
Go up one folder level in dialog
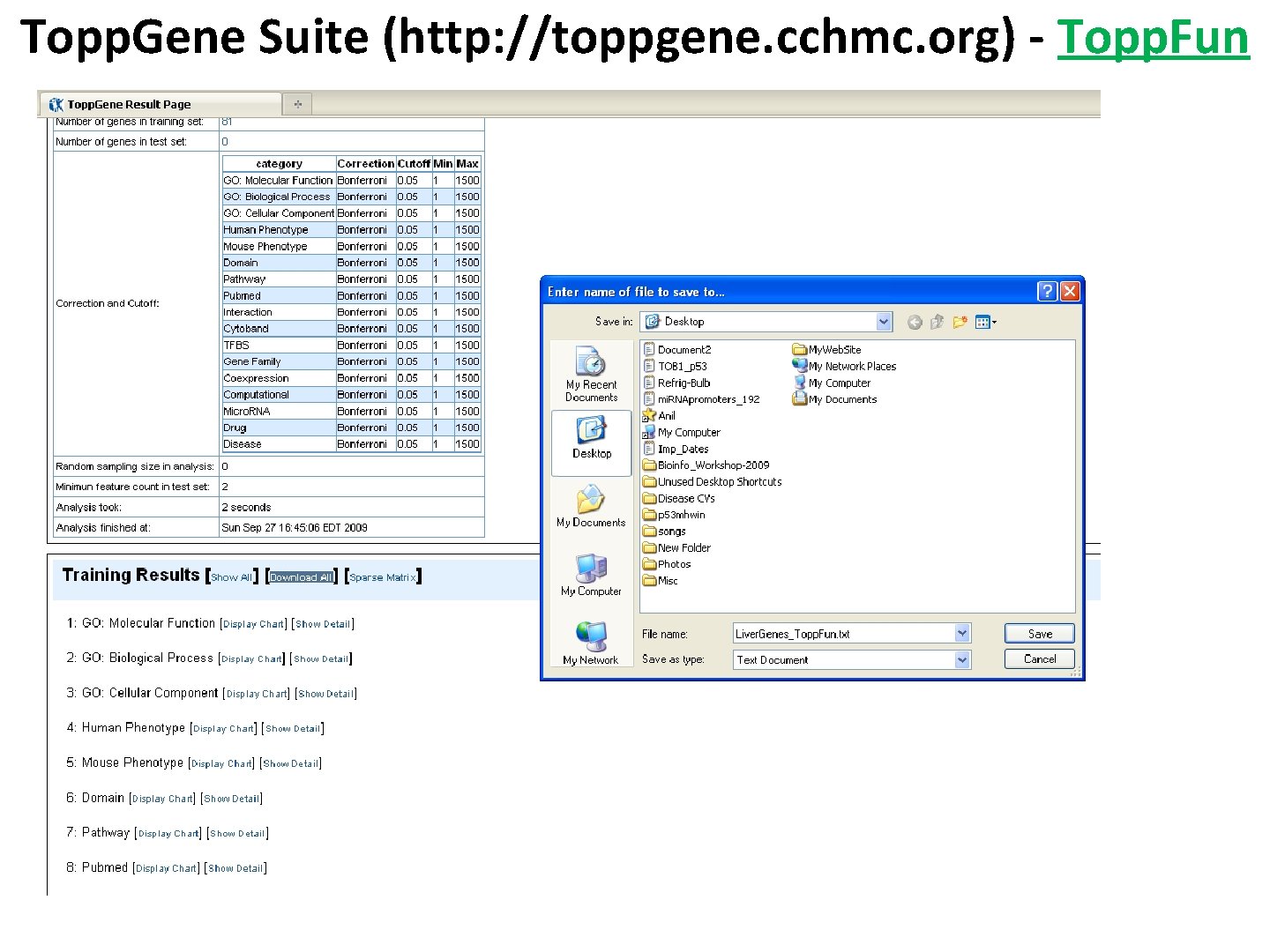(937, 323)
